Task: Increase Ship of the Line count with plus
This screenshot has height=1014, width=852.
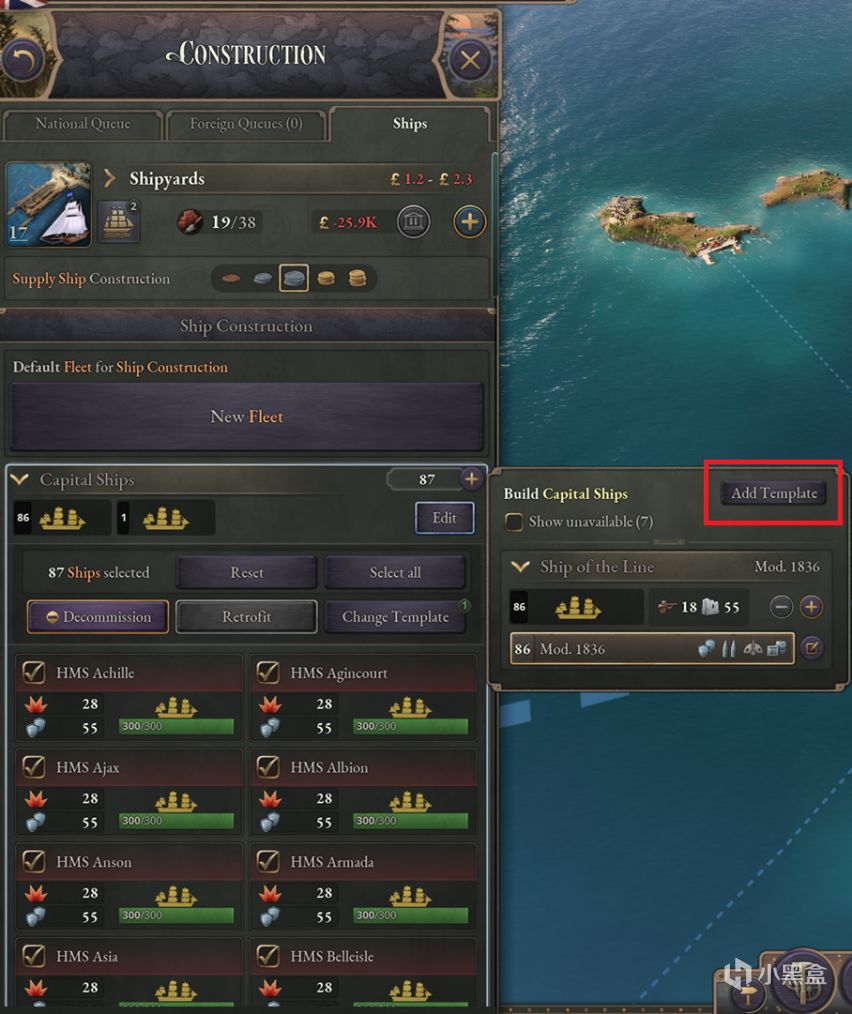Action: (811, 607)
